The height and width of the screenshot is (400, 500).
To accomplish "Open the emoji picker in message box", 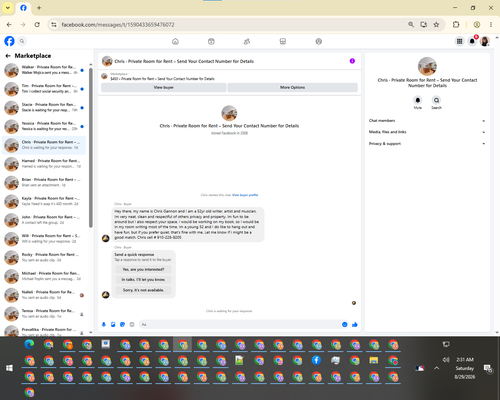I will pos(345,324).
